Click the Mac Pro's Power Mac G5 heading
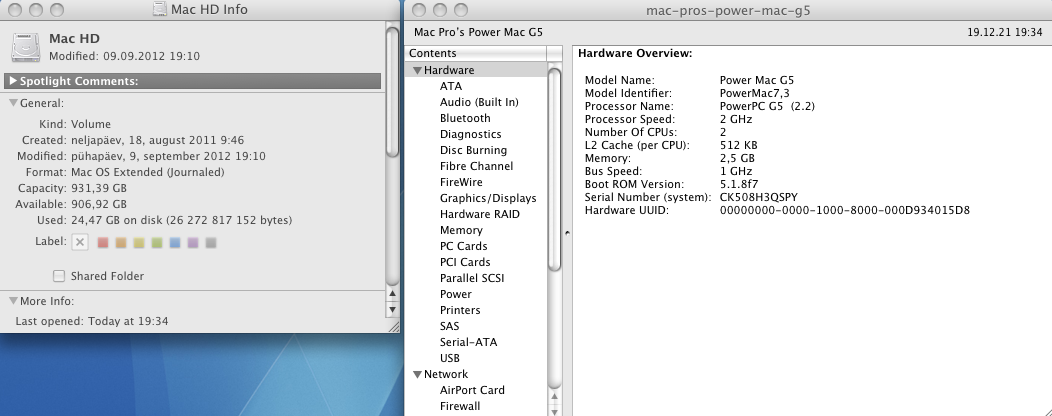Screen dimensions: 1052x416 pyautogui.click(x=478, y=32)
